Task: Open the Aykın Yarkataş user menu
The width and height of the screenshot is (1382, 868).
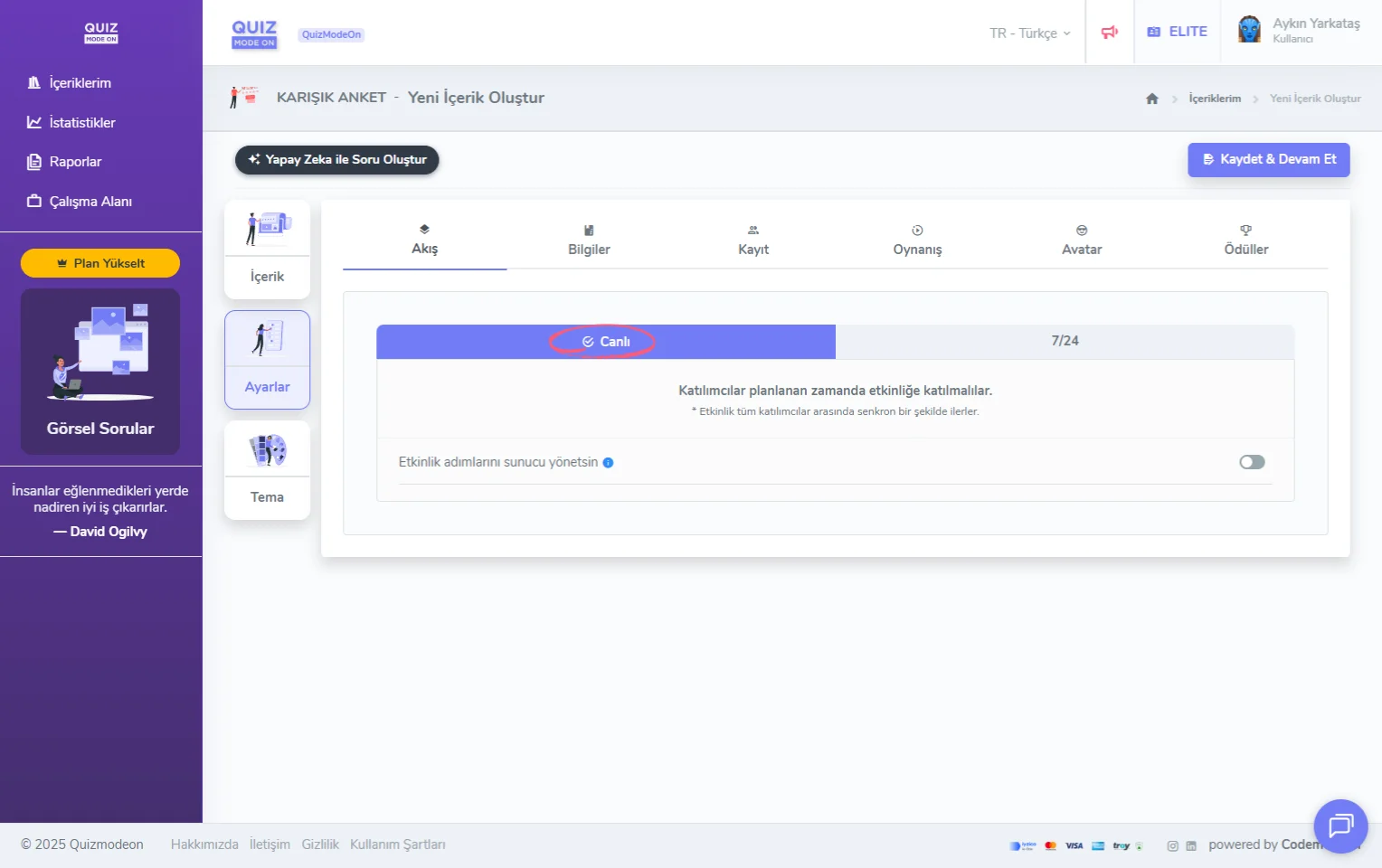Action: click(1315, 30)
